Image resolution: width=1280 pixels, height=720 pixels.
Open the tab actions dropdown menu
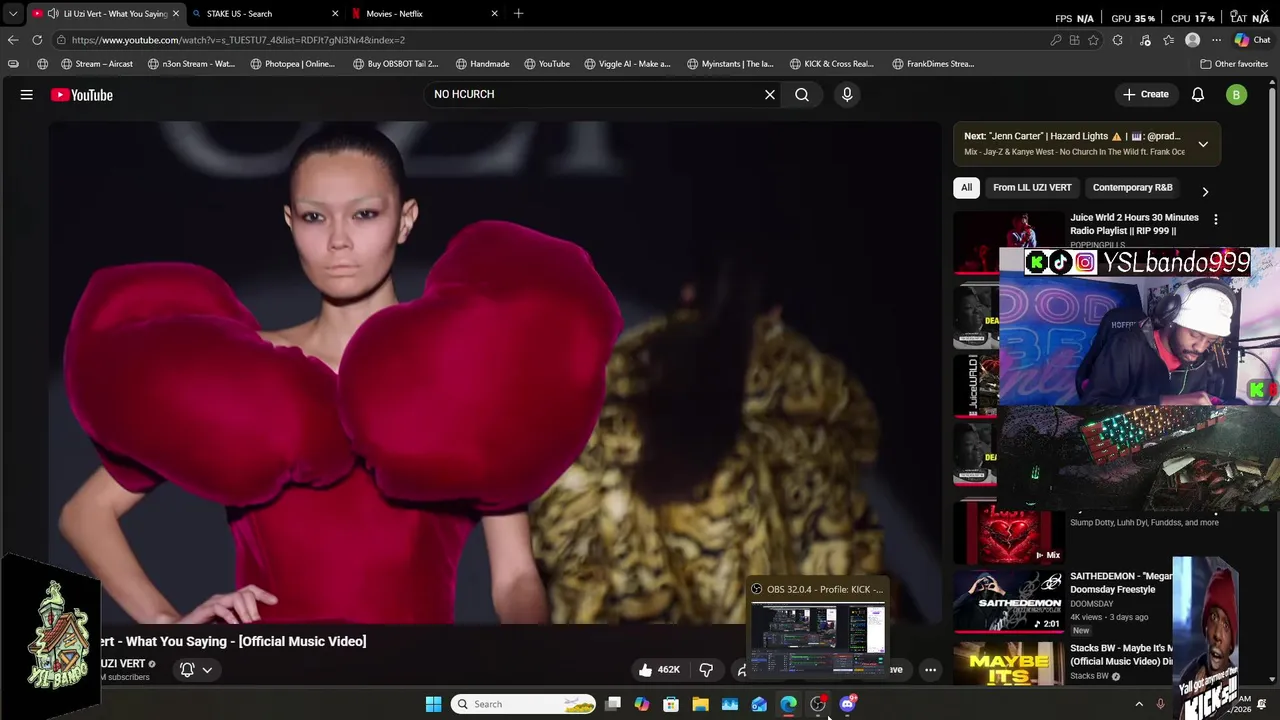tap(13, 14)
